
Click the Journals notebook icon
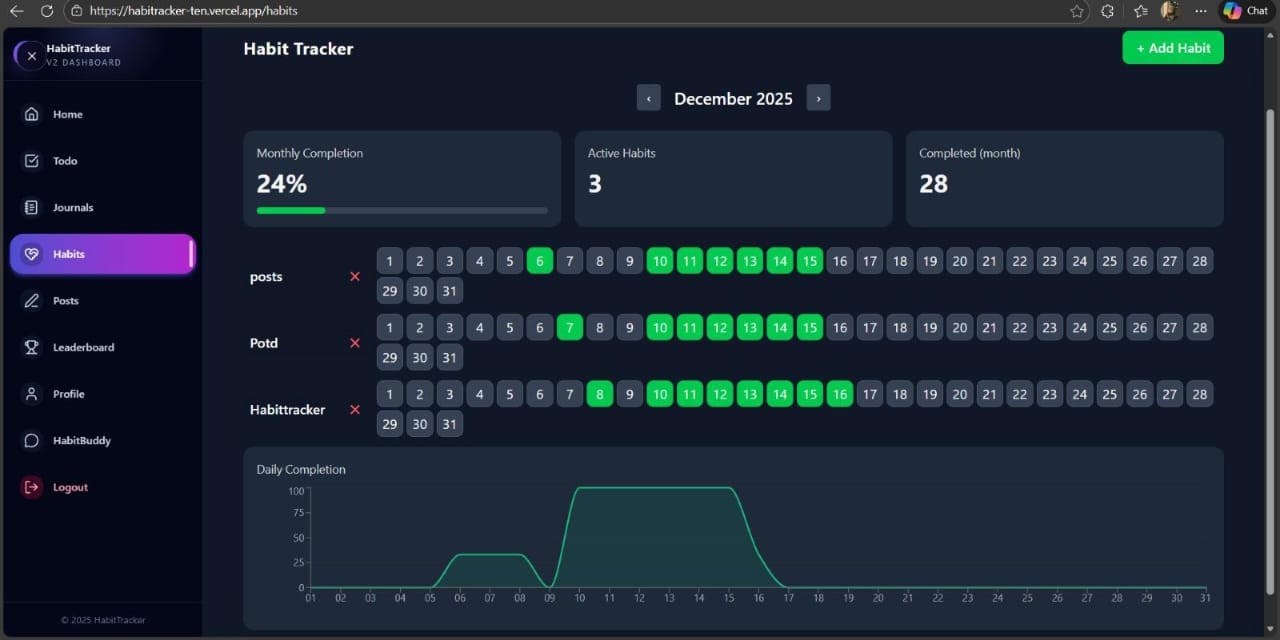[x=33, y=207]
